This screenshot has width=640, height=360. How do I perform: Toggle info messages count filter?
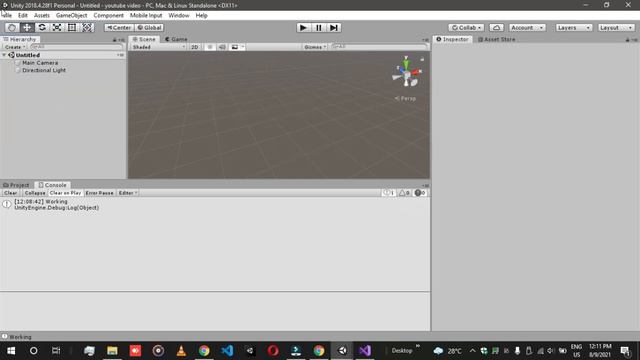389,193
